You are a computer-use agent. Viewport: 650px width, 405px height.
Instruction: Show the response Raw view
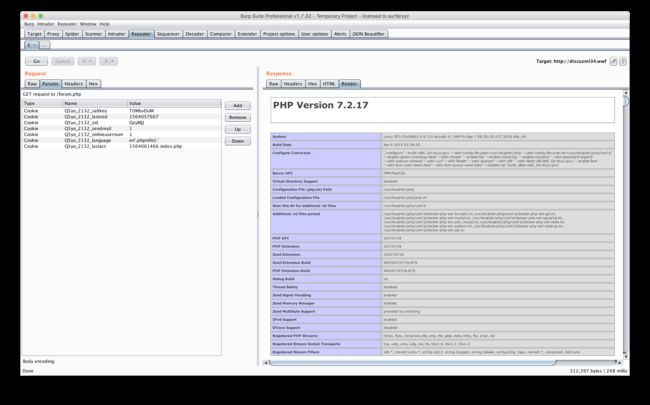[x=274, y=84]
